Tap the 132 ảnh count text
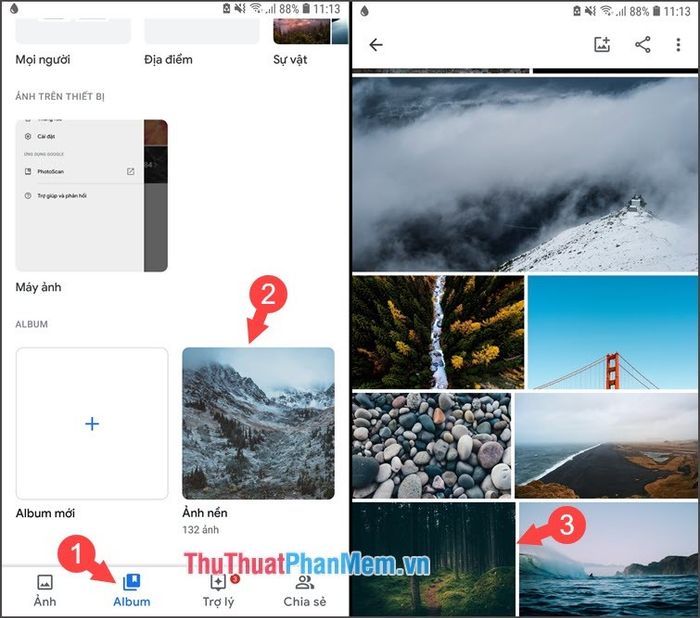The width and height of the screenshot is (700, 618). click(x=200, y=530)
